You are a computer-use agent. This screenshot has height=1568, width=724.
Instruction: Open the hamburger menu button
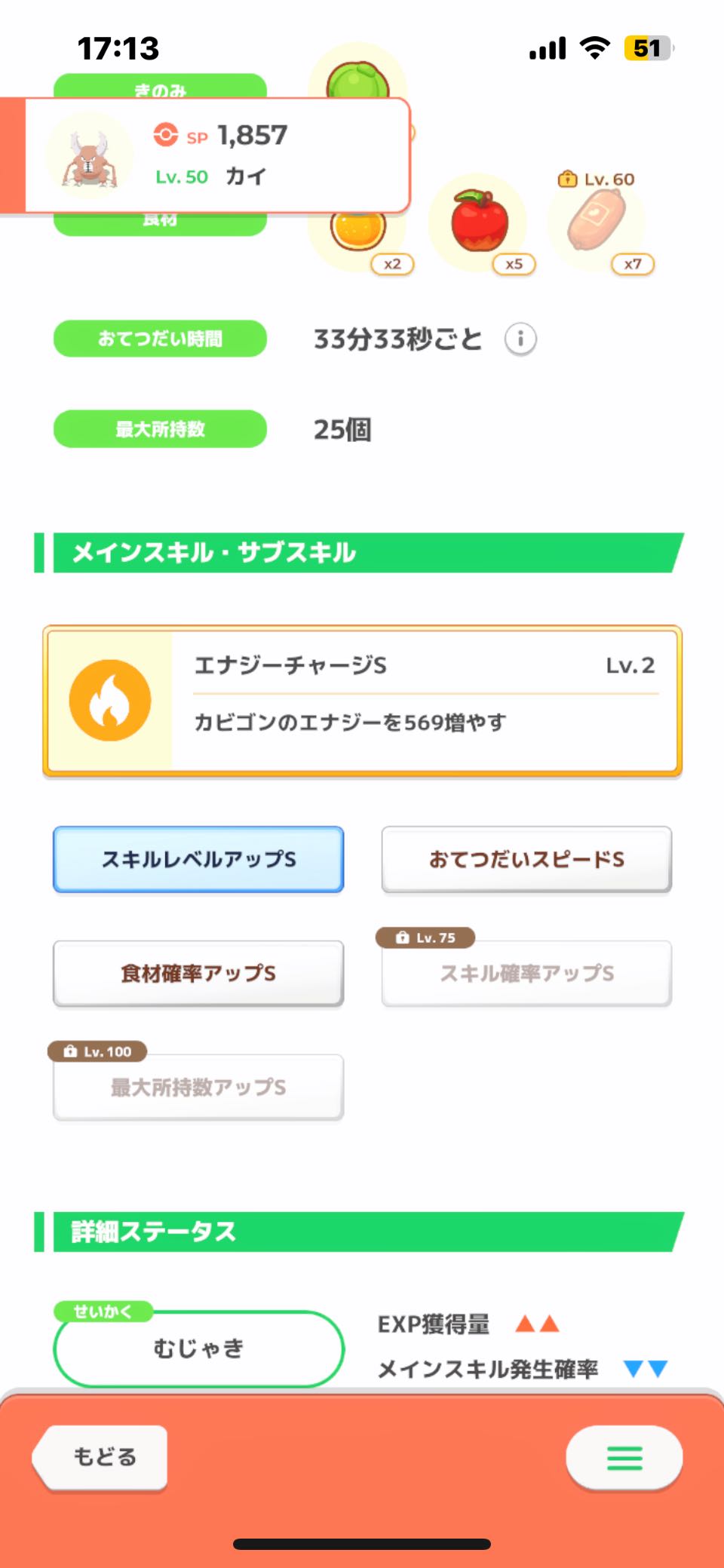point(624,1458)
